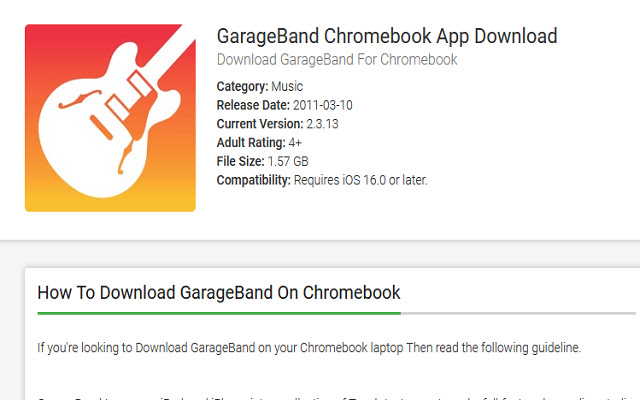This screenshot has height=400, width=640.
Task: Click the GarageBand Chromebook App Download title
Action: (386, 37)
